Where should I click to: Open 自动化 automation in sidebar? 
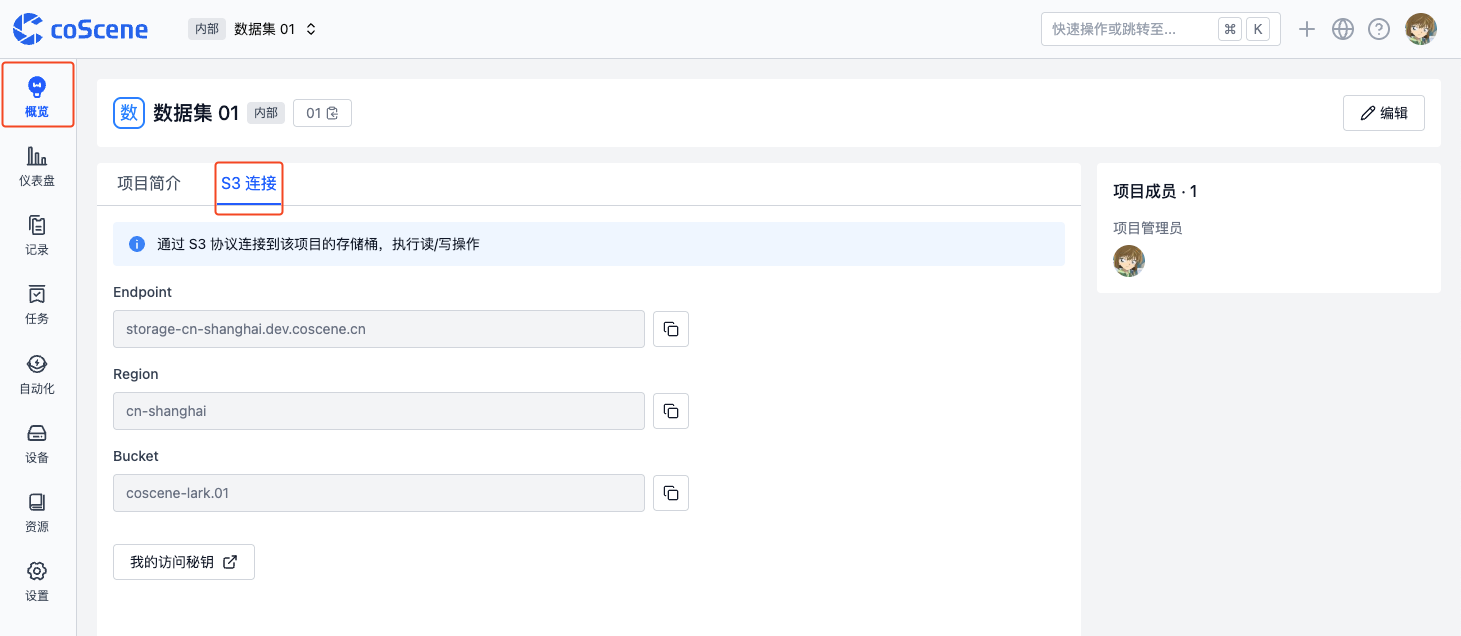tap(37, 373)
